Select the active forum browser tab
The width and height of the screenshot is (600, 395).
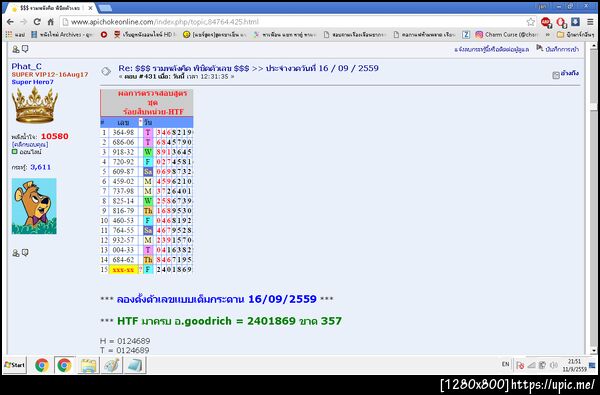pos(52,8)
